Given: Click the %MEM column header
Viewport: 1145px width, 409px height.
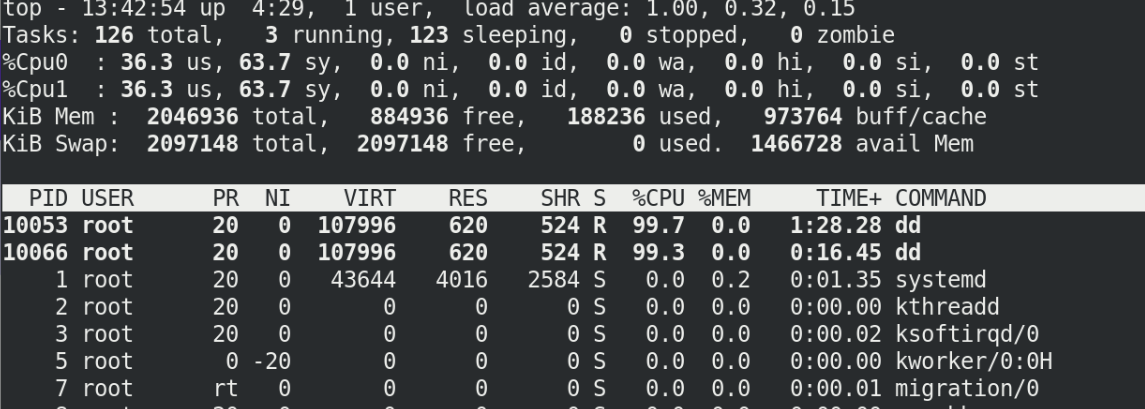Looking at the screenshot, I should 724,199.
